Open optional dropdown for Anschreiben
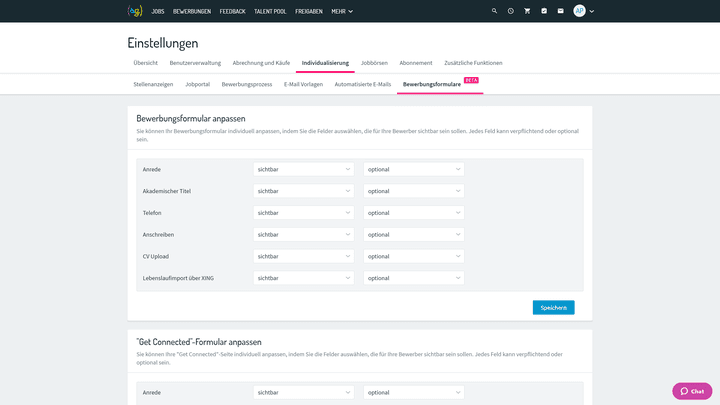Viewport: 720px width, 405px height. click(413, 234)
